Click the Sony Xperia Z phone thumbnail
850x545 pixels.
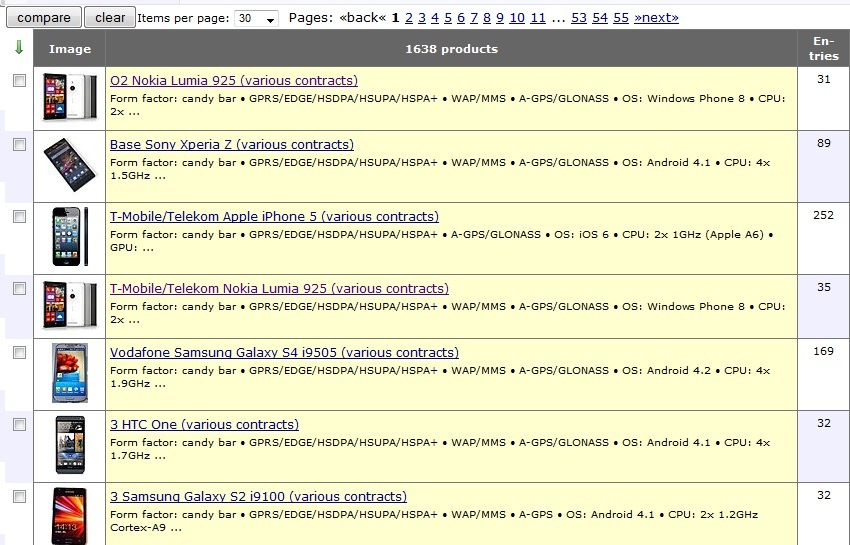(70, 166)
